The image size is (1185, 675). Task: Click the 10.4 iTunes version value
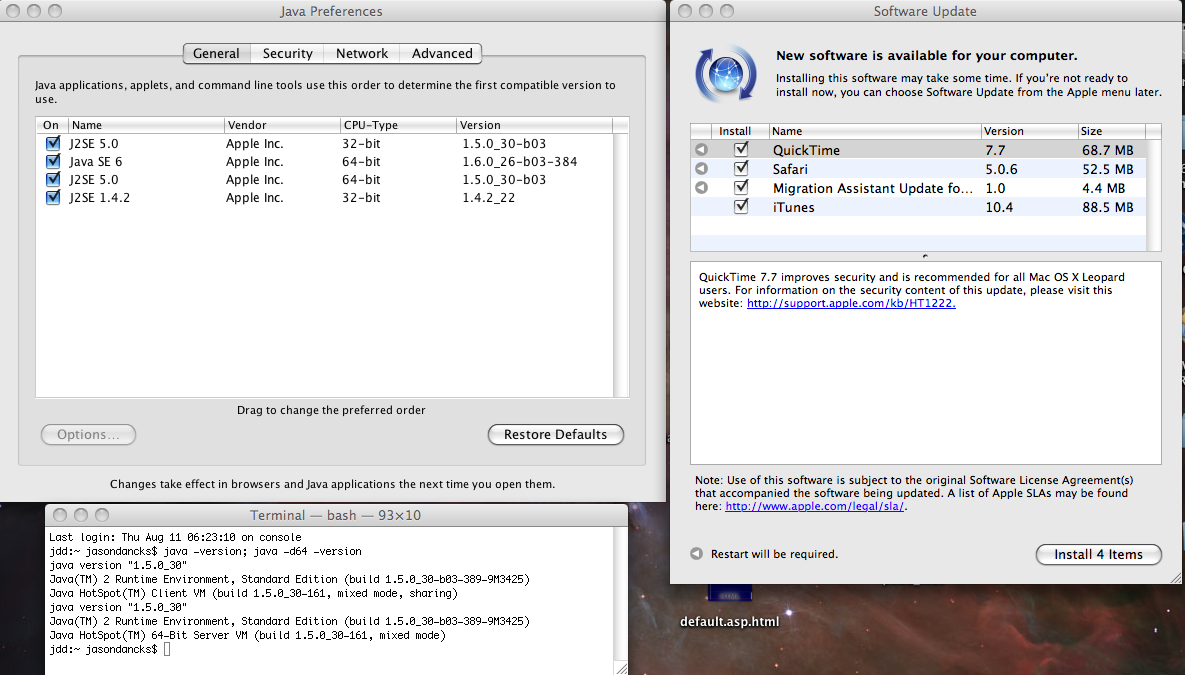(x=999, y=207)
